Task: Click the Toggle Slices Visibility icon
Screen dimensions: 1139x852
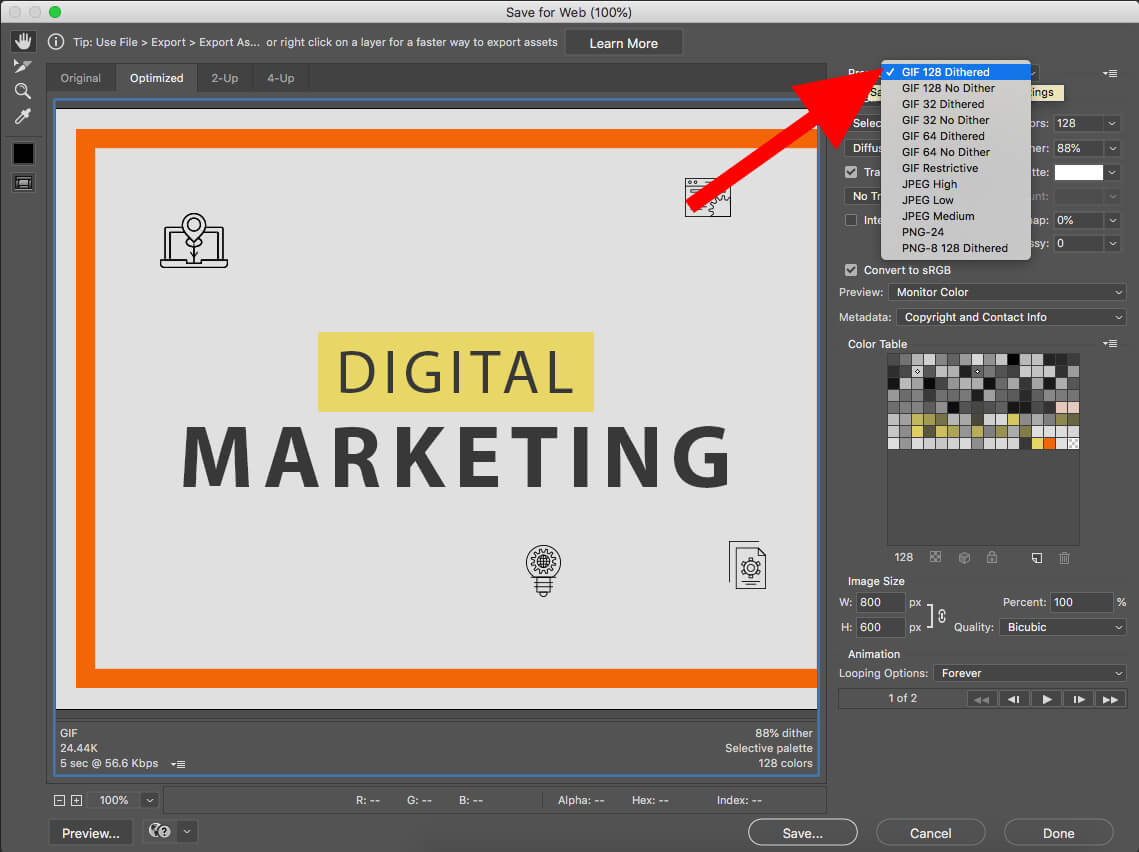Action: point(22,182)
